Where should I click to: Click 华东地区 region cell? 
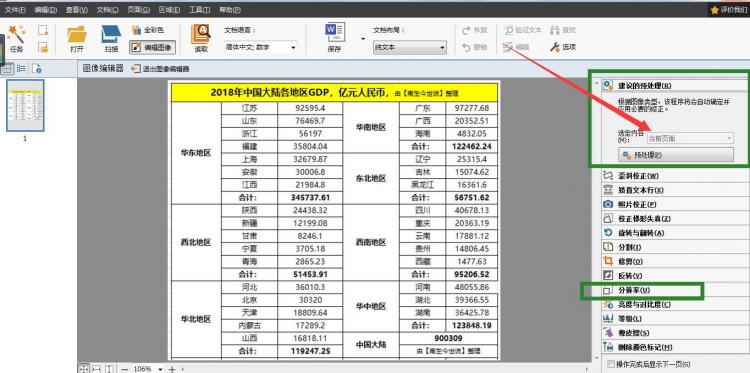point(196,153)
